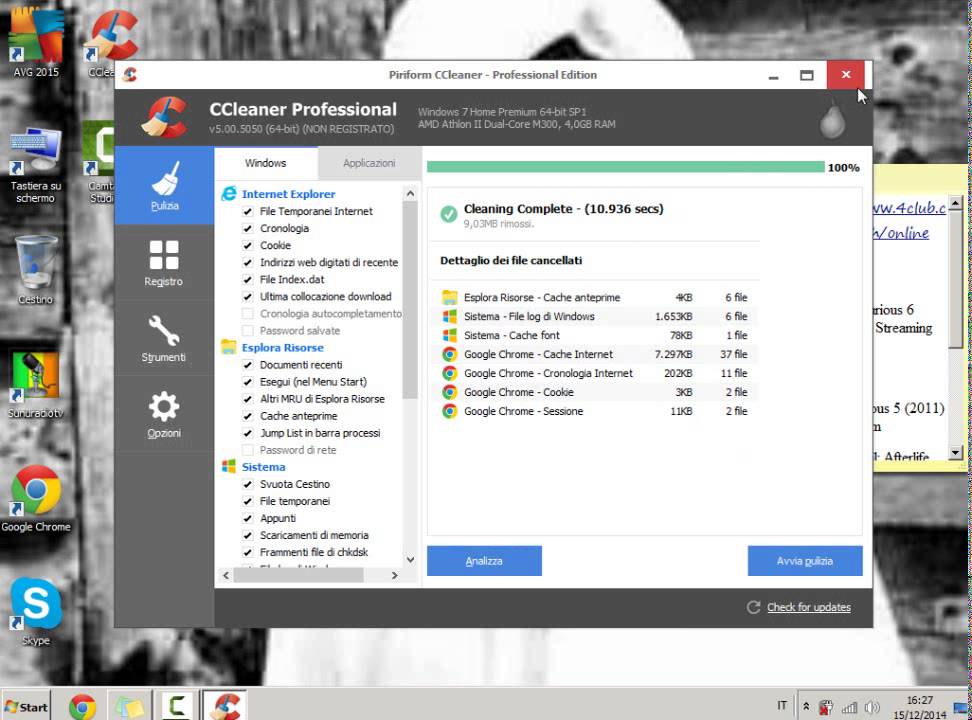Viewport: 972px width, 720px height.
Task: Click the Check for updates refresh icon
Action: 753,607
